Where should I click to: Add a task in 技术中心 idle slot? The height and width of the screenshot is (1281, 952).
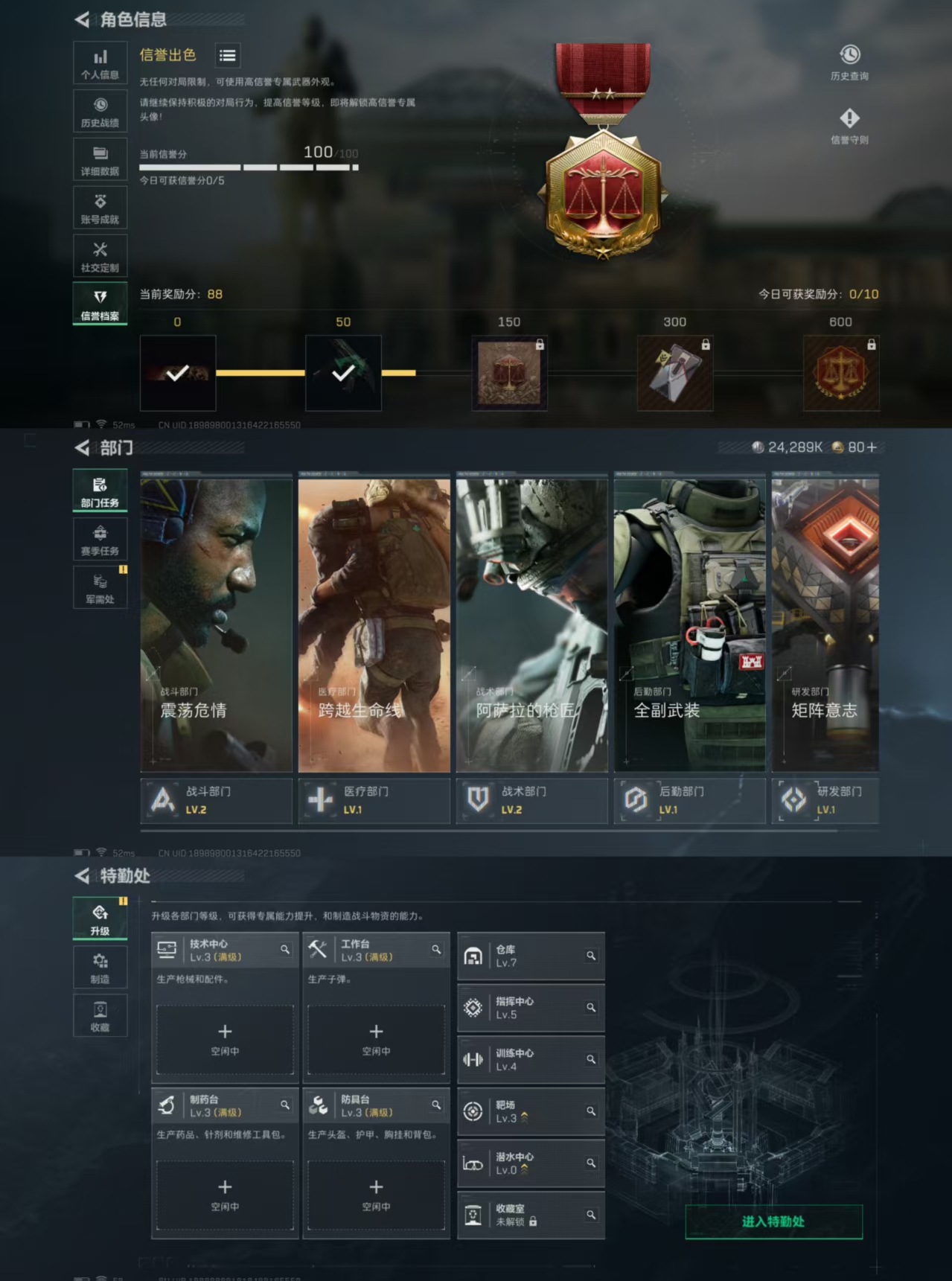click(x=225, y=1039)
